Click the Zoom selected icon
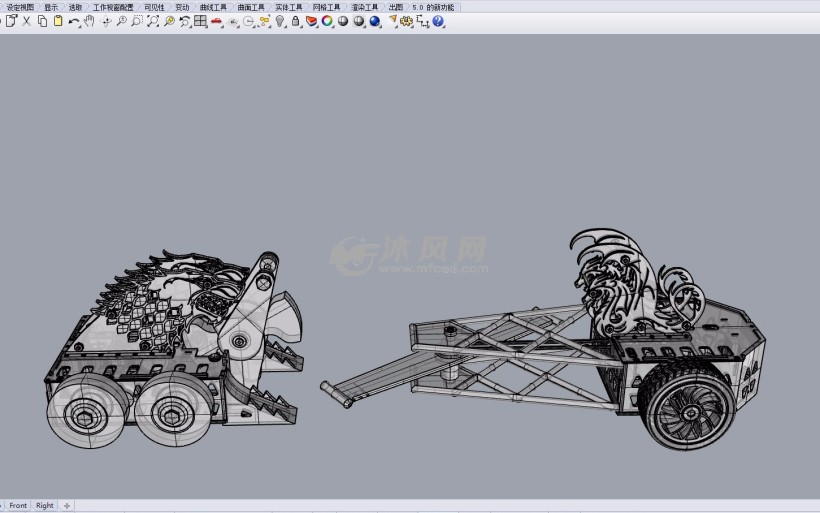Screen dimensions: 820x513 coord(169,21)
